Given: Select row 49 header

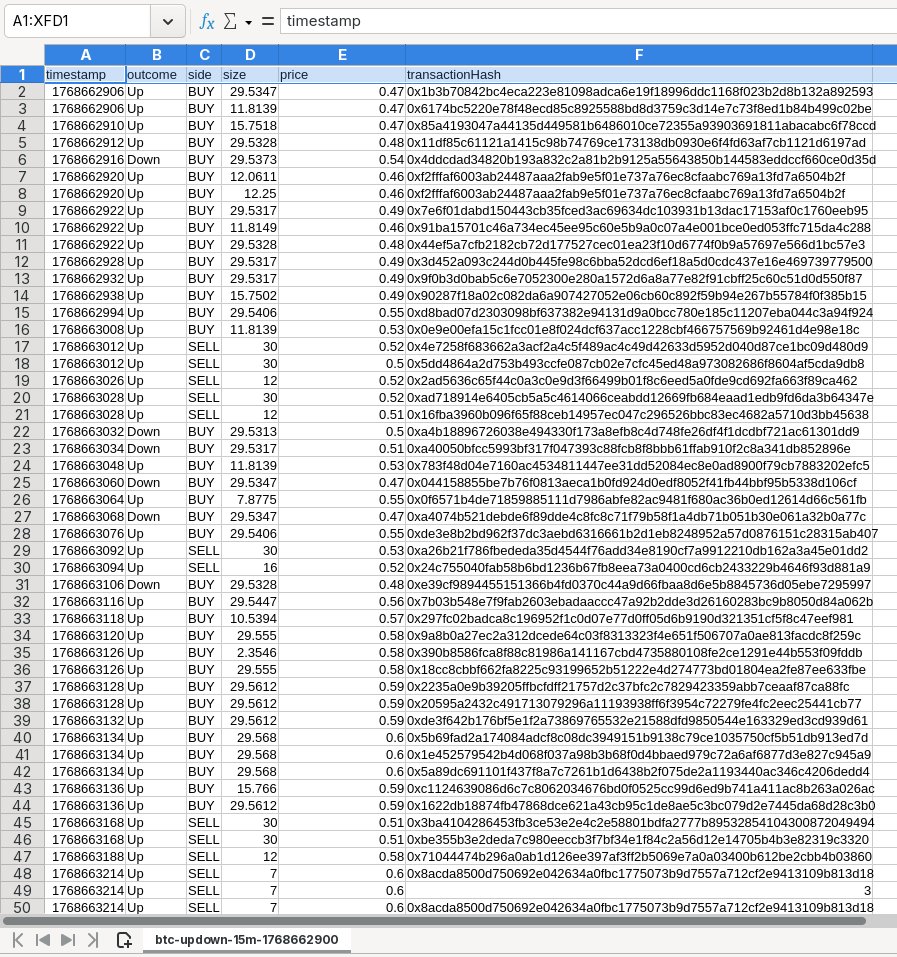Looking at the screenshot, I should 22,891.
